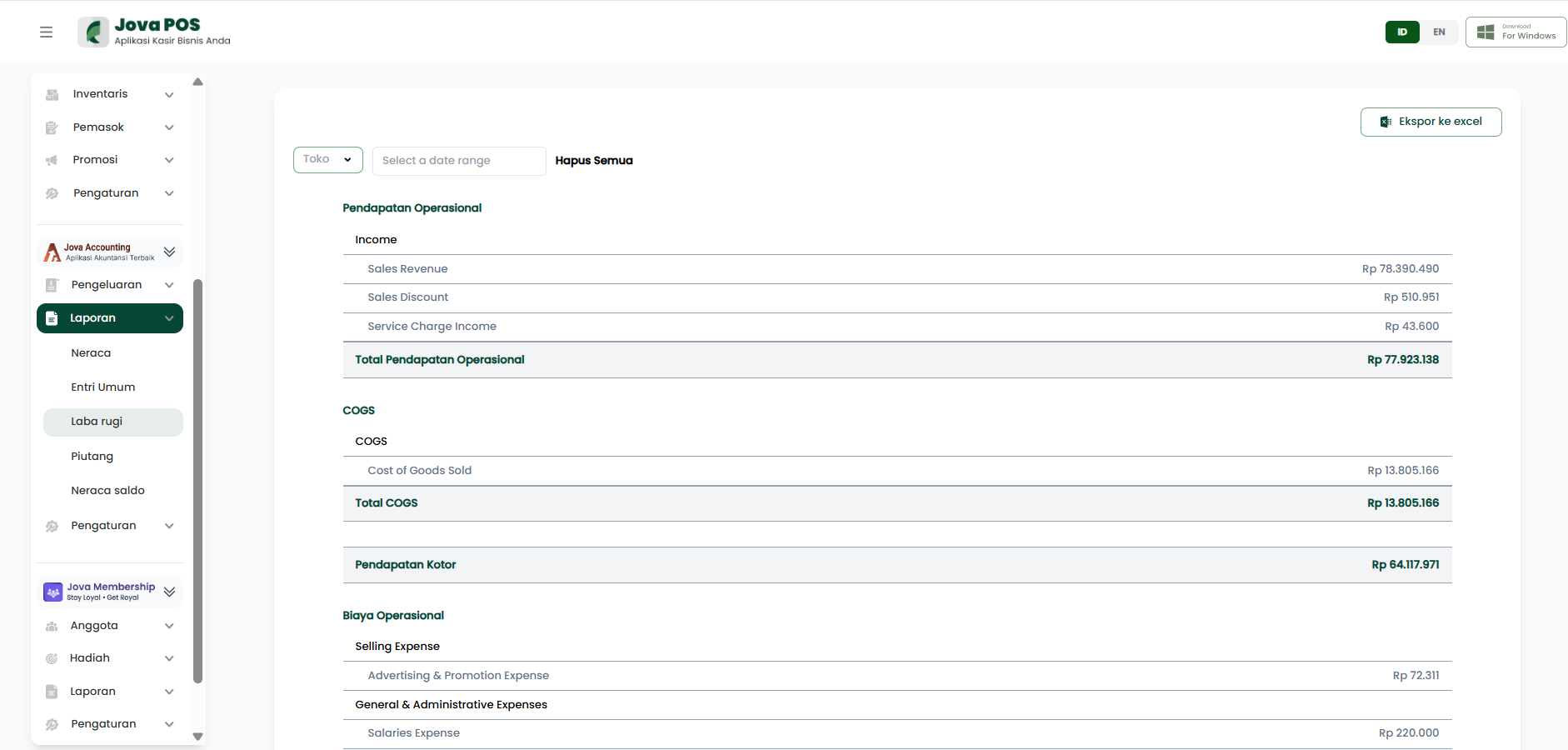Screen dimensions: 1568x750
Task: Switch language to EN
Action: coord(1439,32)
